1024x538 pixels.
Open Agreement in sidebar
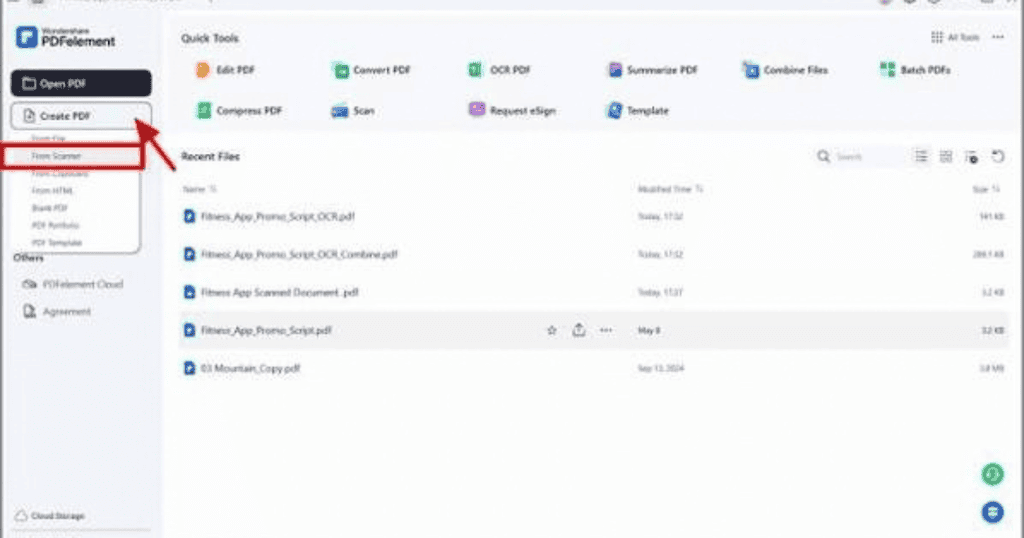tap(57, 311)
